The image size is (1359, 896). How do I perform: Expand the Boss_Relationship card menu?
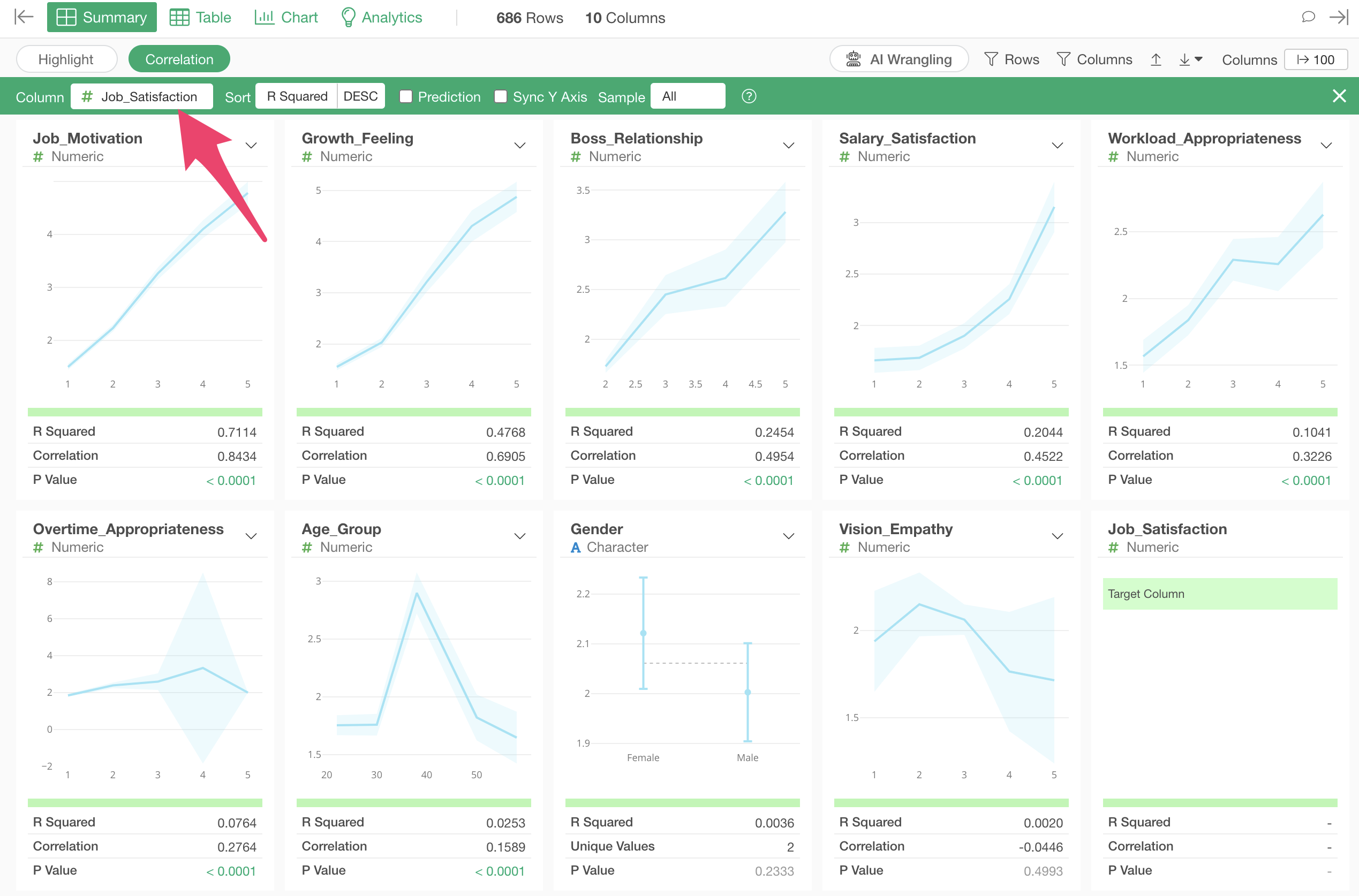pos(789,145)
